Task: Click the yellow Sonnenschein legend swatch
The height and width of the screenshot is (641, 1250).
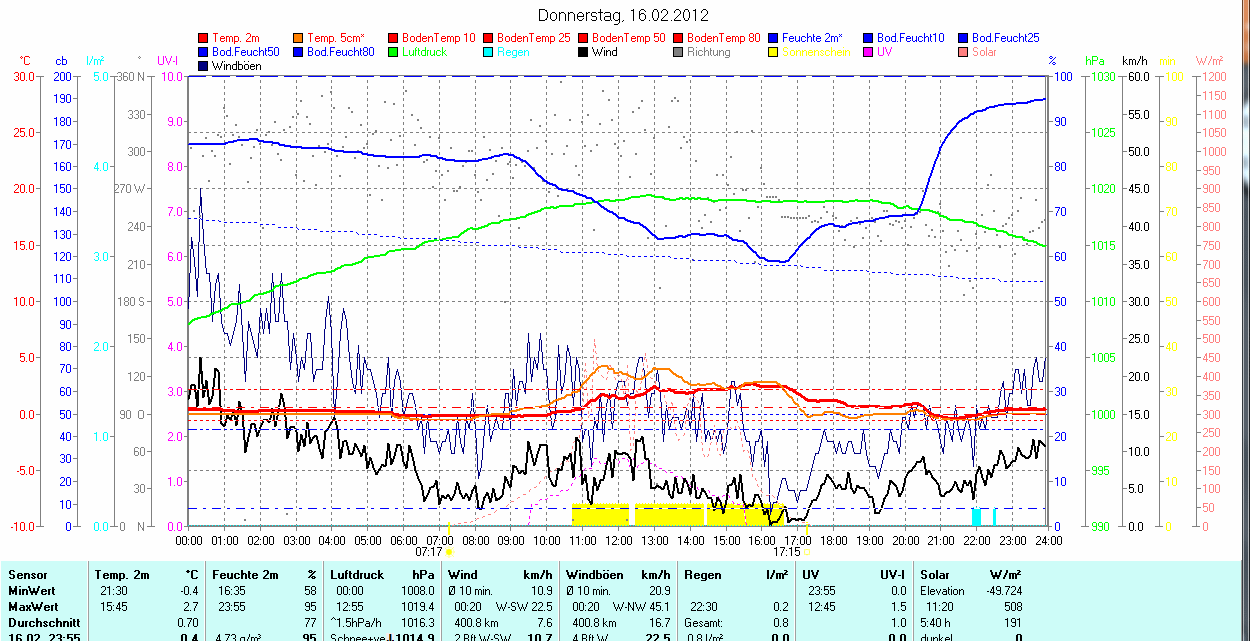Action: tap(773, 52)
